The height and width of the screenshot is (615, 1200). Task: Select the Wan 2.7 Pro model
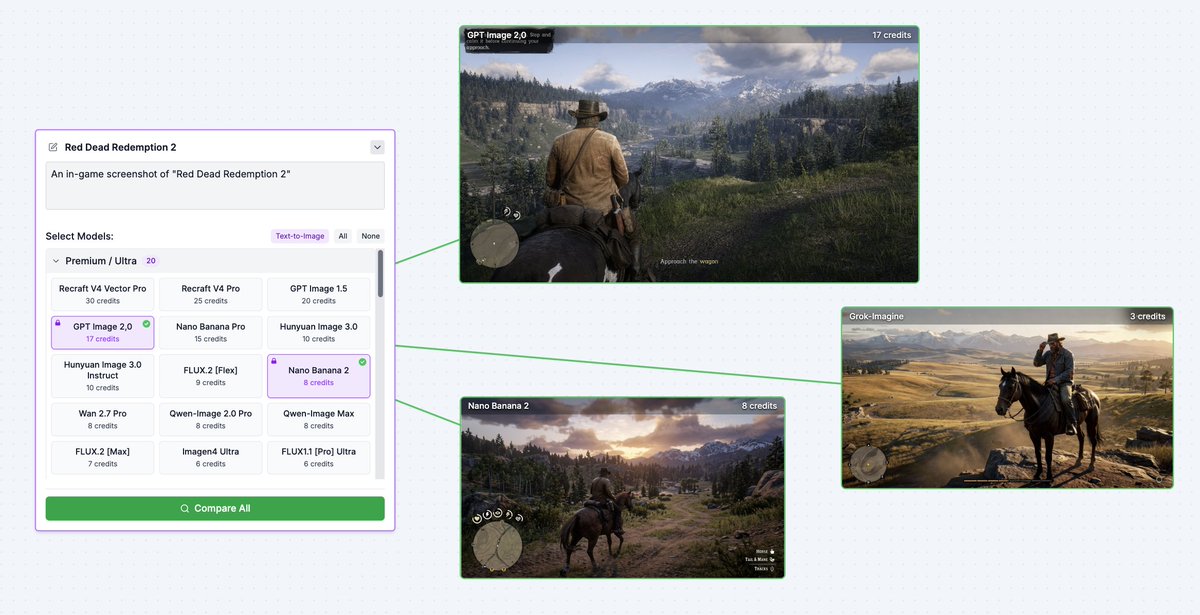tap(102, 419)
